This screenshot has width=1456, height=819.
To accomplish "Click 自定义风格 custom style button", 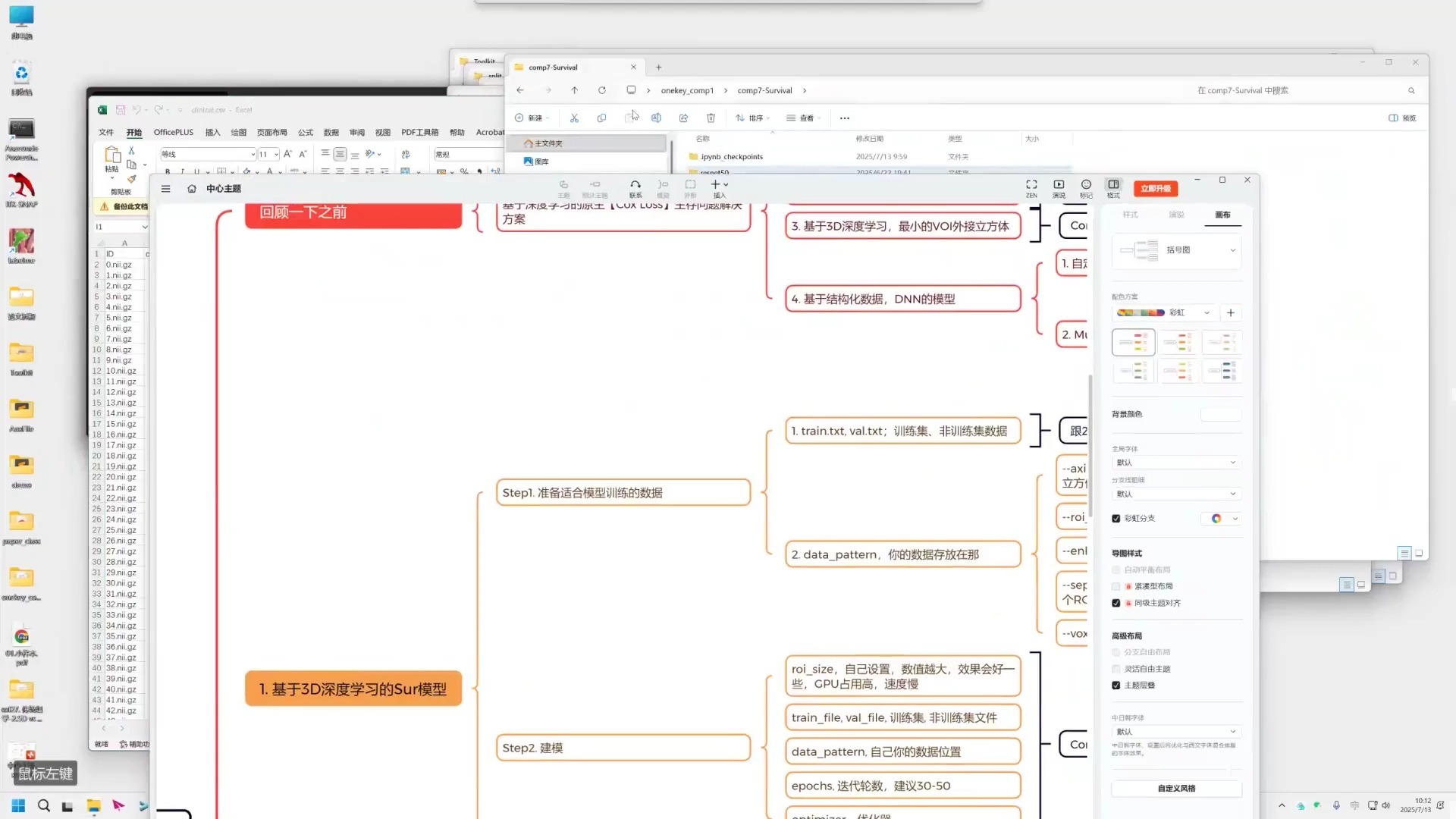I will click(1176, 789).
